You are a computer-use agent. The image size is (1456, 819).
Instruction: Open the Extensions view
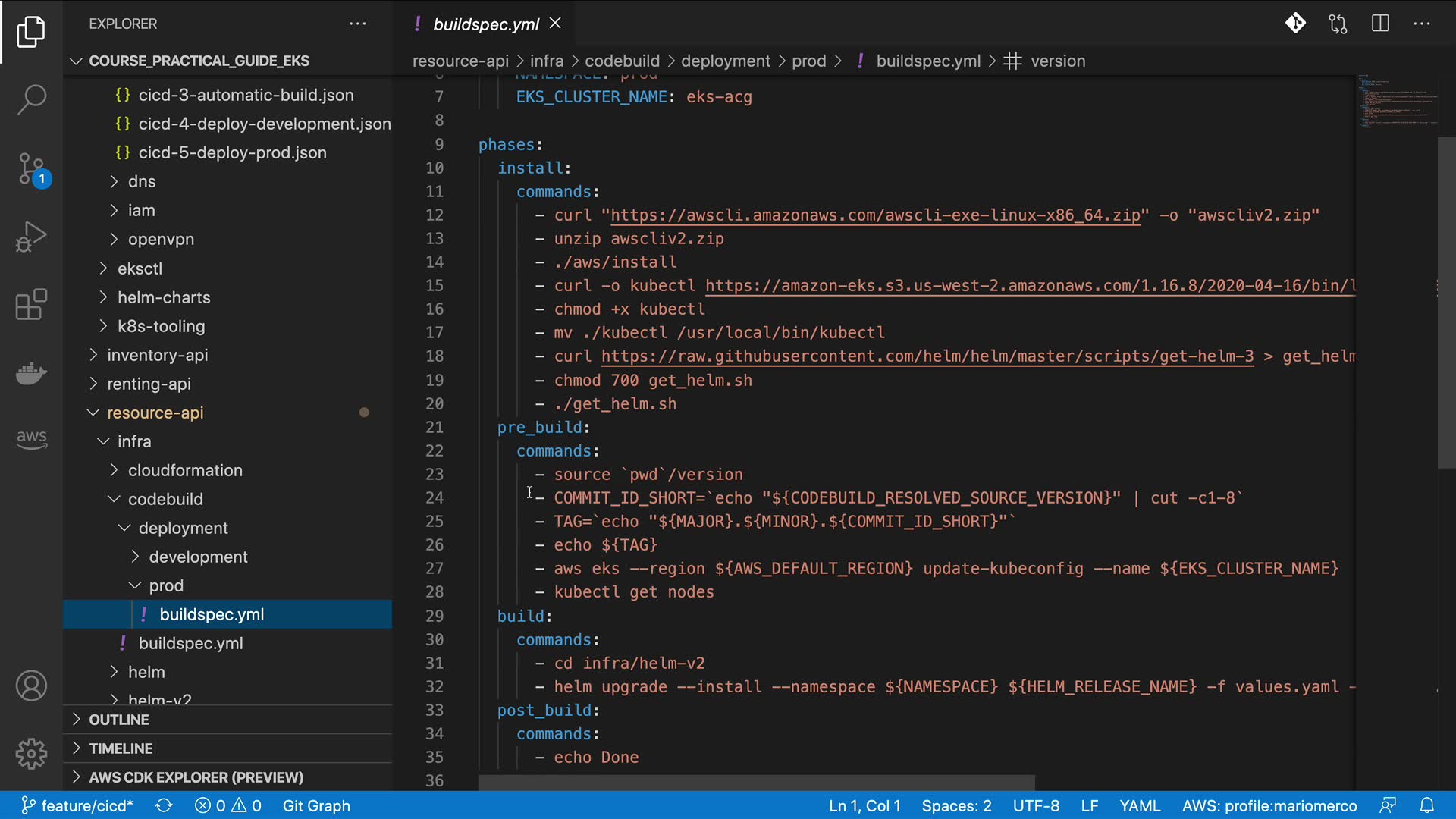tap(31, 305)
